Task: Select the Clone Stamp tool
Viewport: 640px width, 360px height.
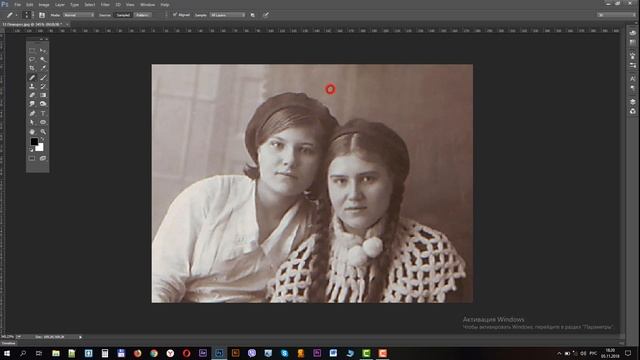Action: coord(32,86)
